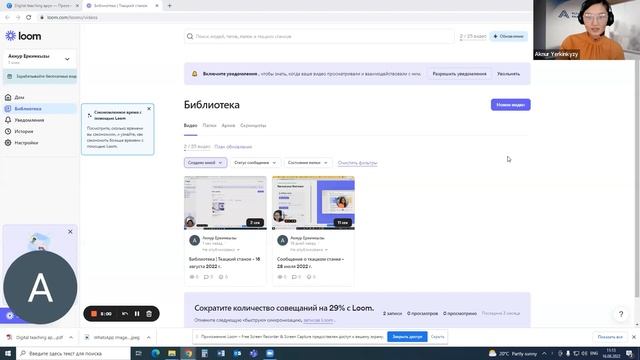Reload the page
Image resolution: width=640 pixels, height=360 pixels.
tap(29, 18)
